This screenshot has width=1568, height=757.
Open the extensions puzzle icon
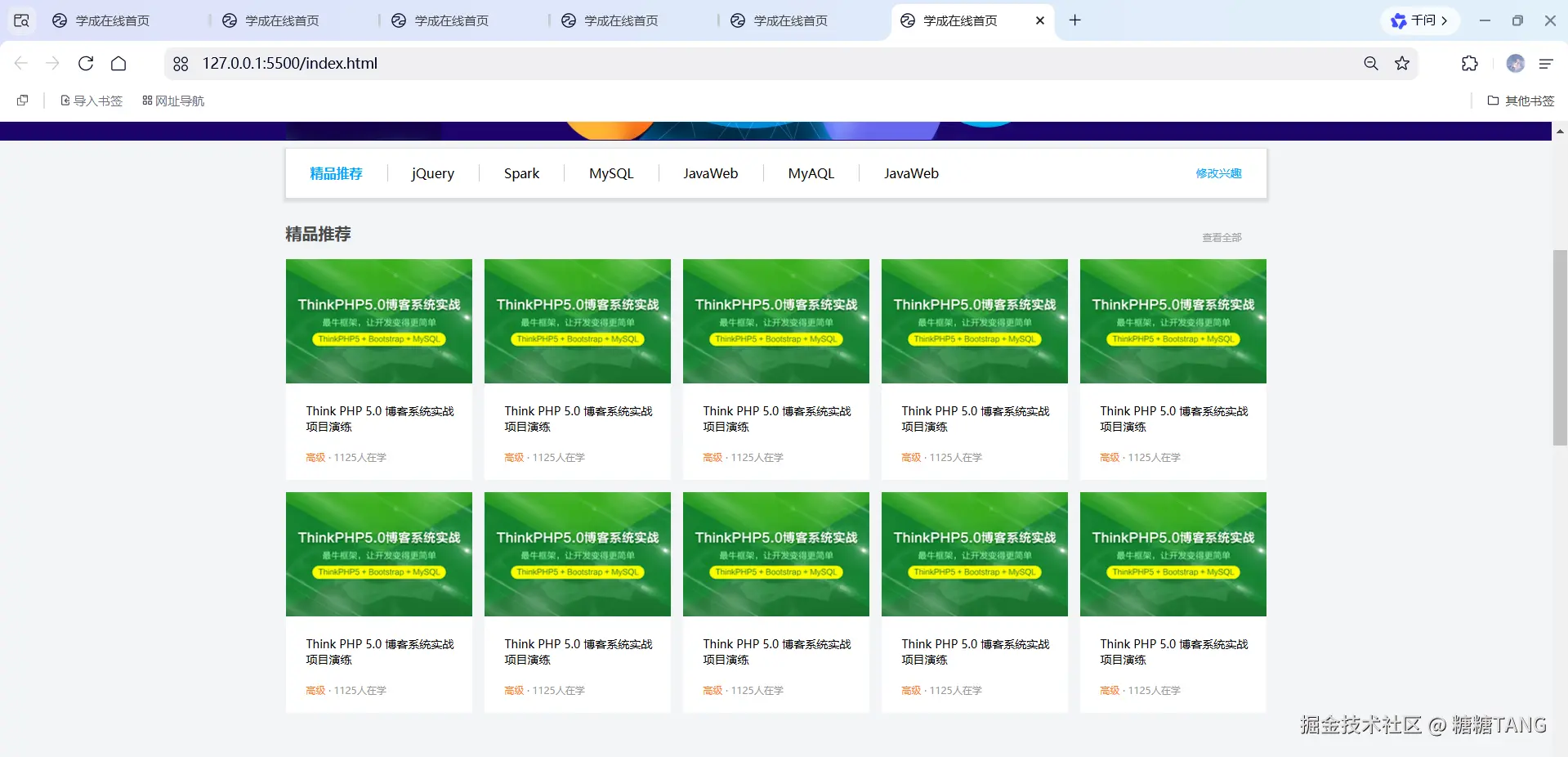[x=1469, y=64]
